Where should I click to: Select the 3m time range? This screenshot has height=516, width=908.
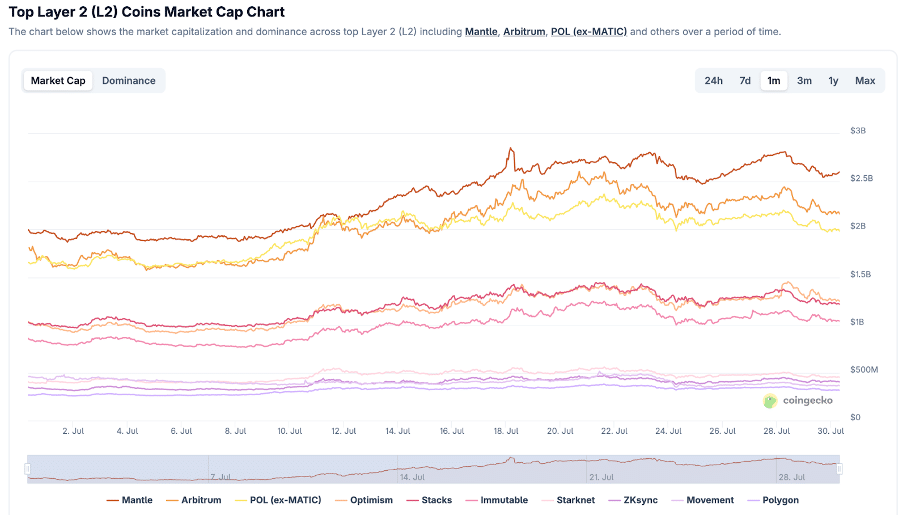tap(804, 81)
